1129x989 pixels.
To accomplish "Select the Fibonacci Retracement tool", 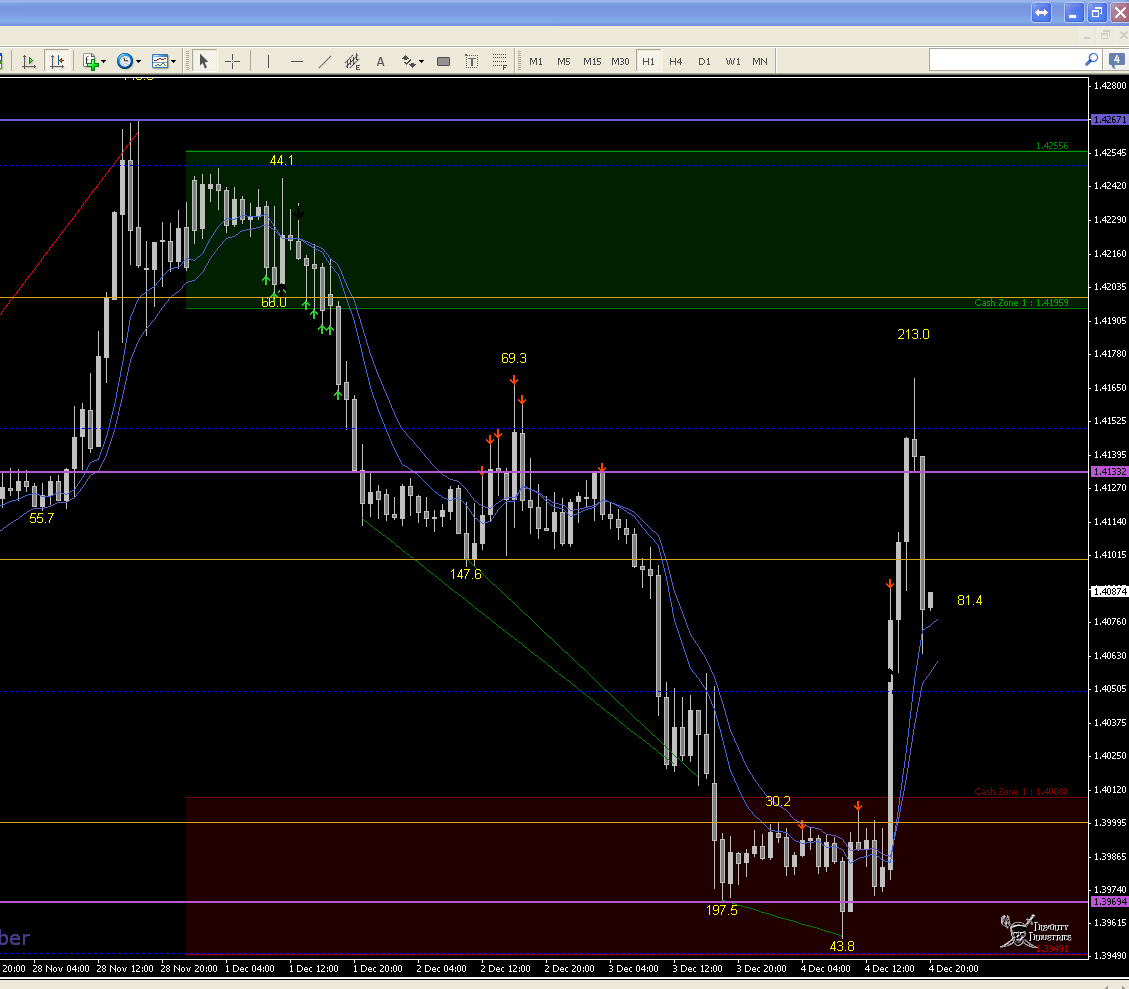I will 500,61.
